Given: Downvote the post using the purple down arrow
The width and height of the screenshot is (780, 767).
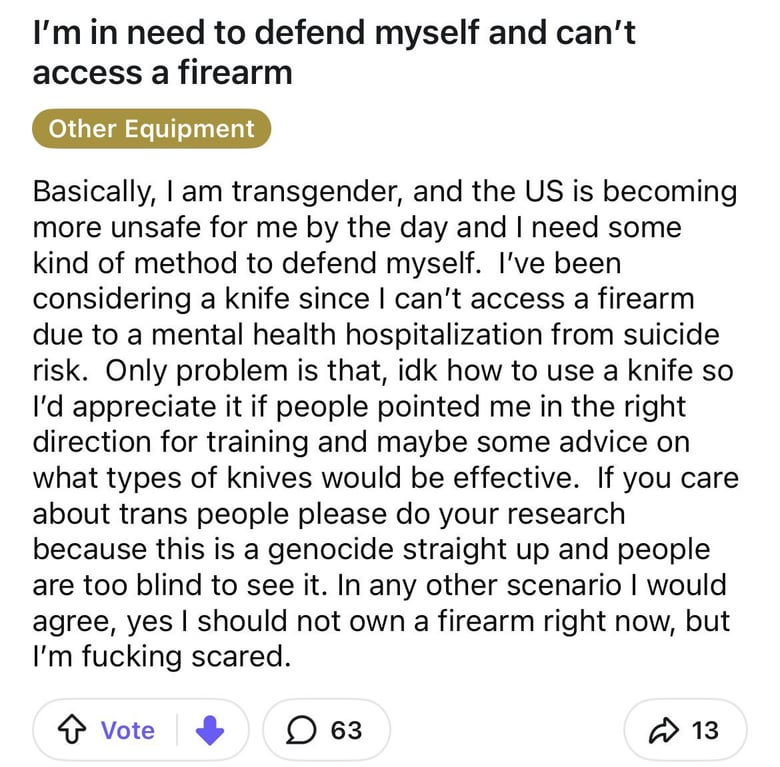Looking at the screenshot, I should [210, 730].
